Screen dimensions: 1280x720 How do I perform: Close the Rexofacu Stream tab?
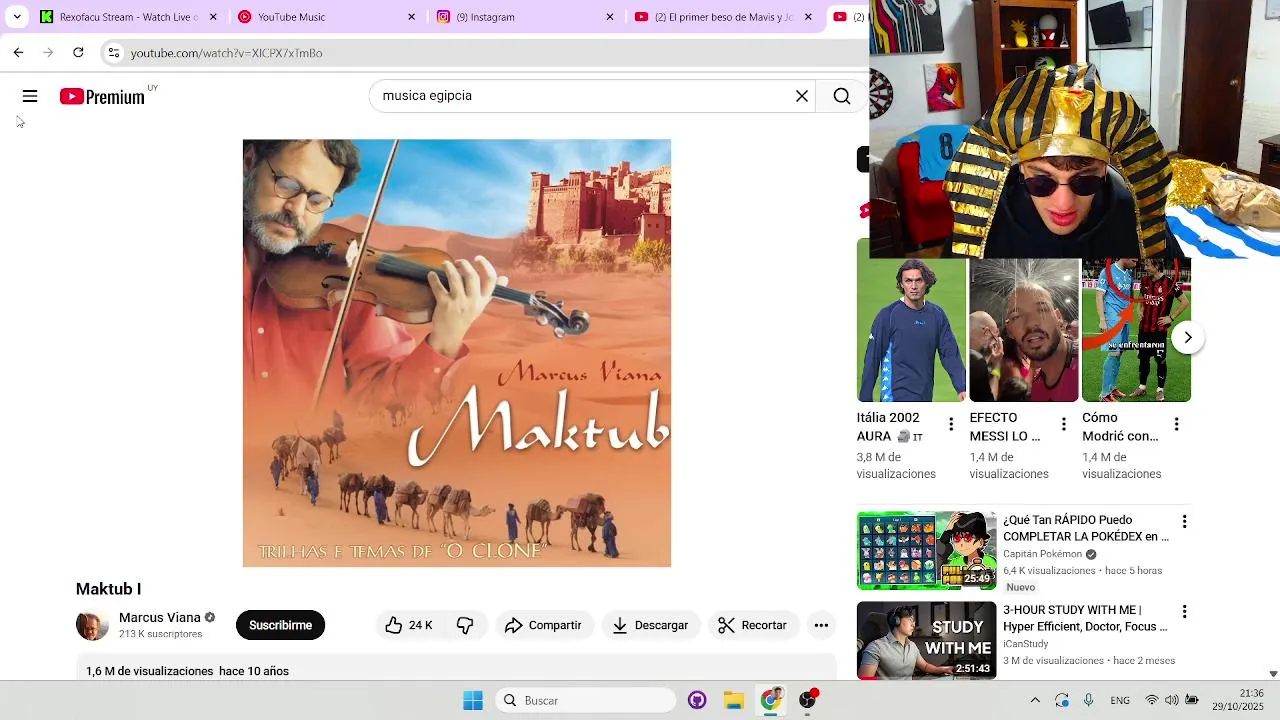213,17
